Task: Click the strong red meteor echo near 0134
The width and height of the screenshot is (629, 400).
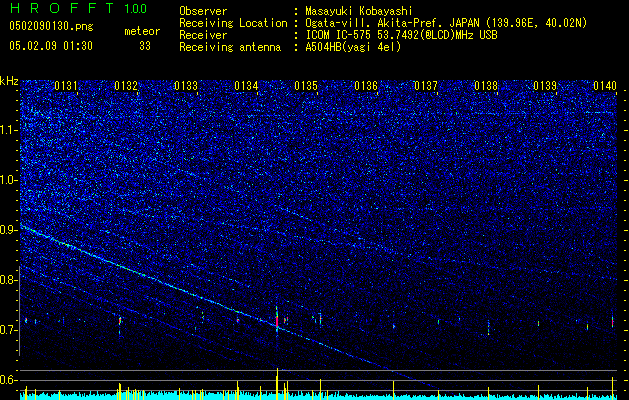Action: (277, 321)
